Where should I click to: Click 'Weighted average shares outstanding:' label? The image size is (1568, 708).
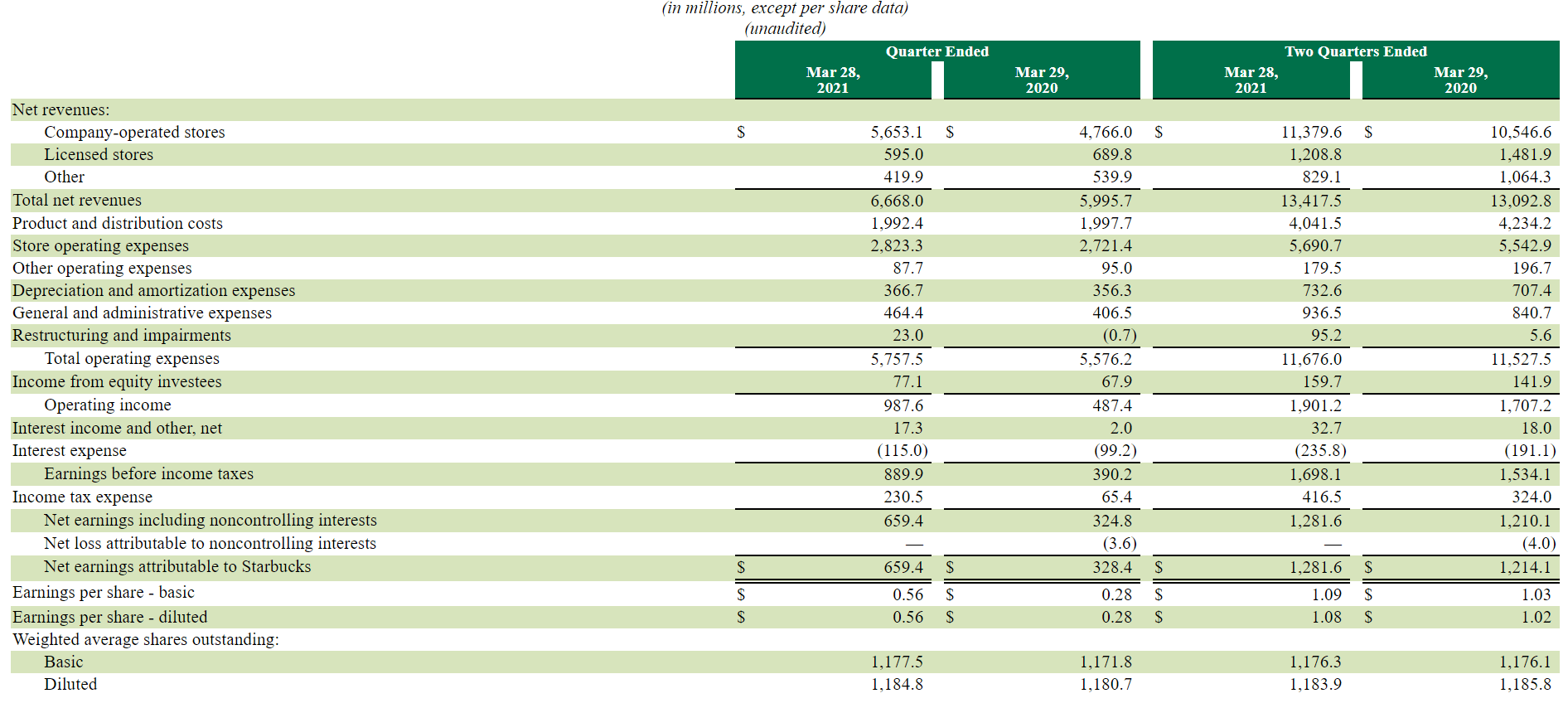coord(146,639)
